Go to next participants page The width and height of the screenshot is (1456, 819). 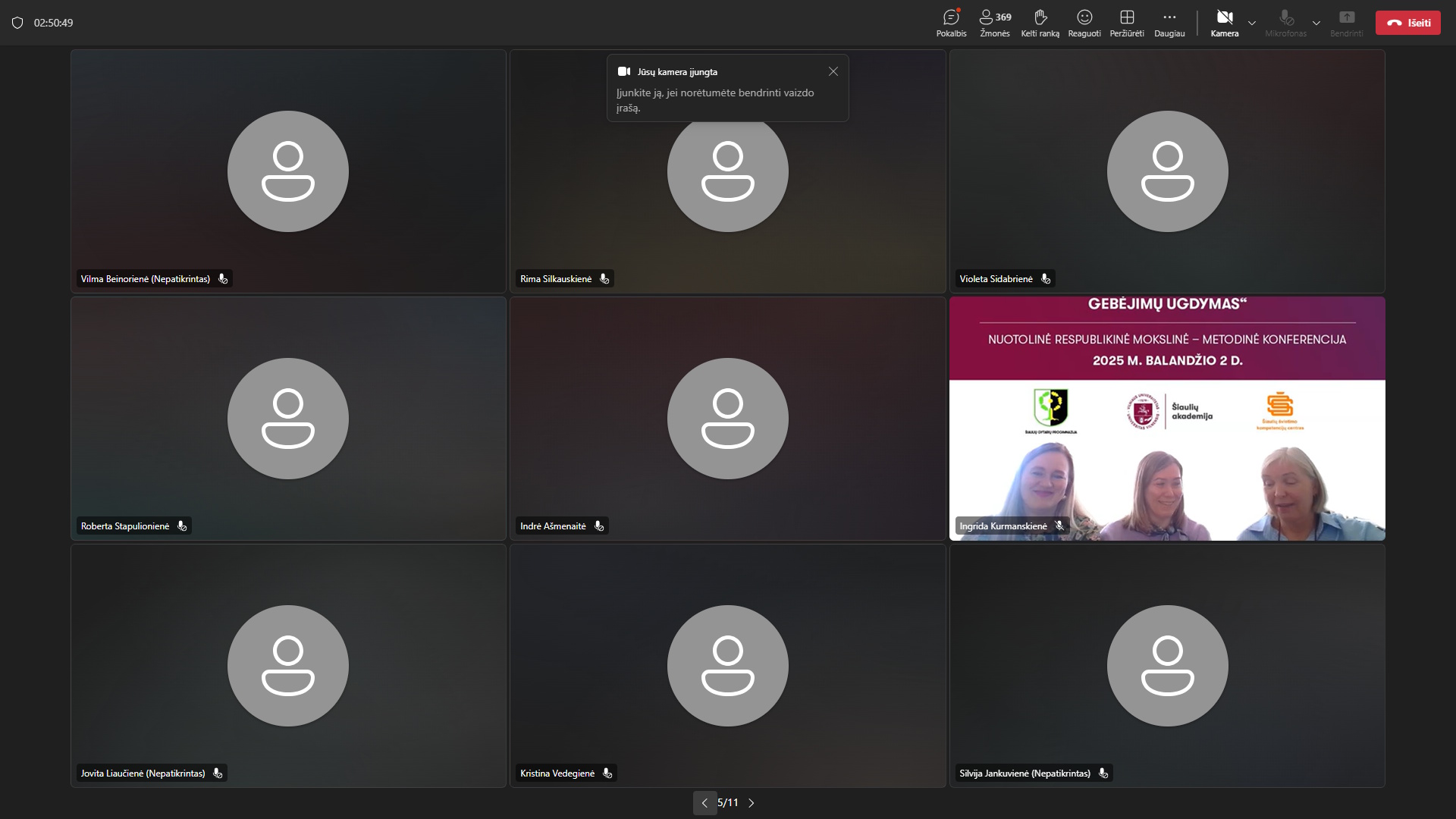752,802
